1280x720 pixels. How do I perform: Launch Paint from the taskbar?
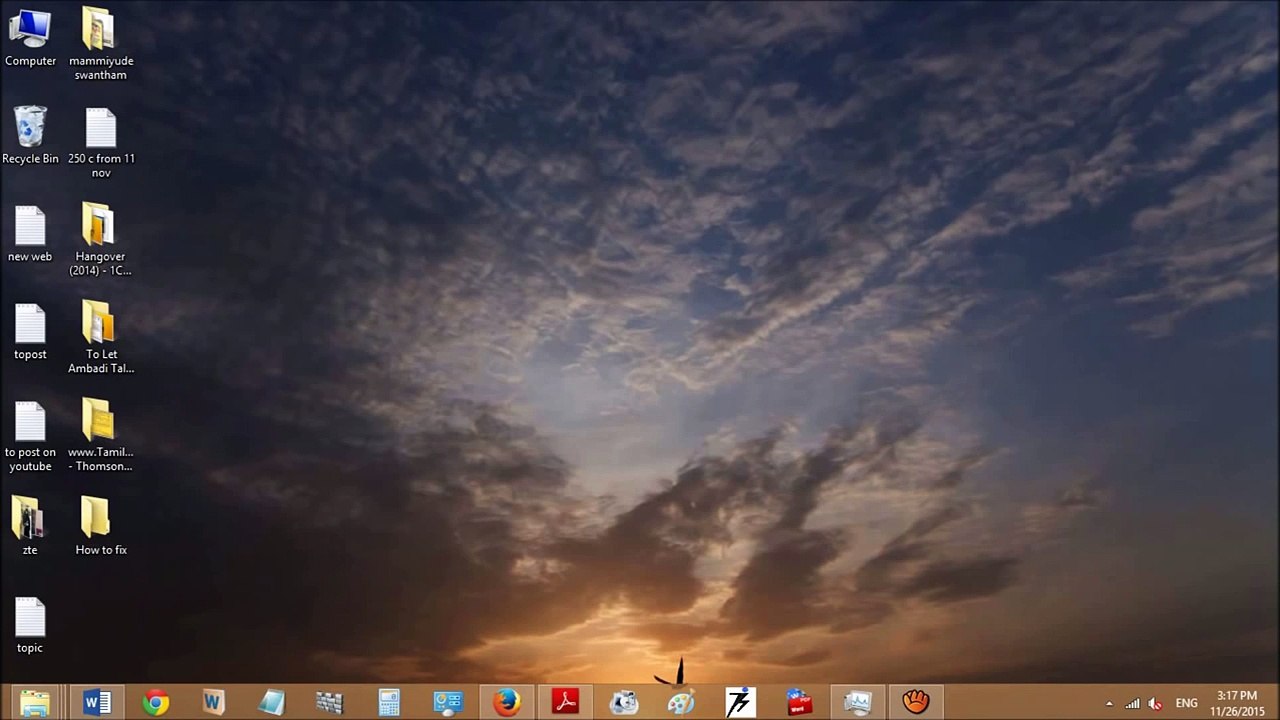coord(682,702)
